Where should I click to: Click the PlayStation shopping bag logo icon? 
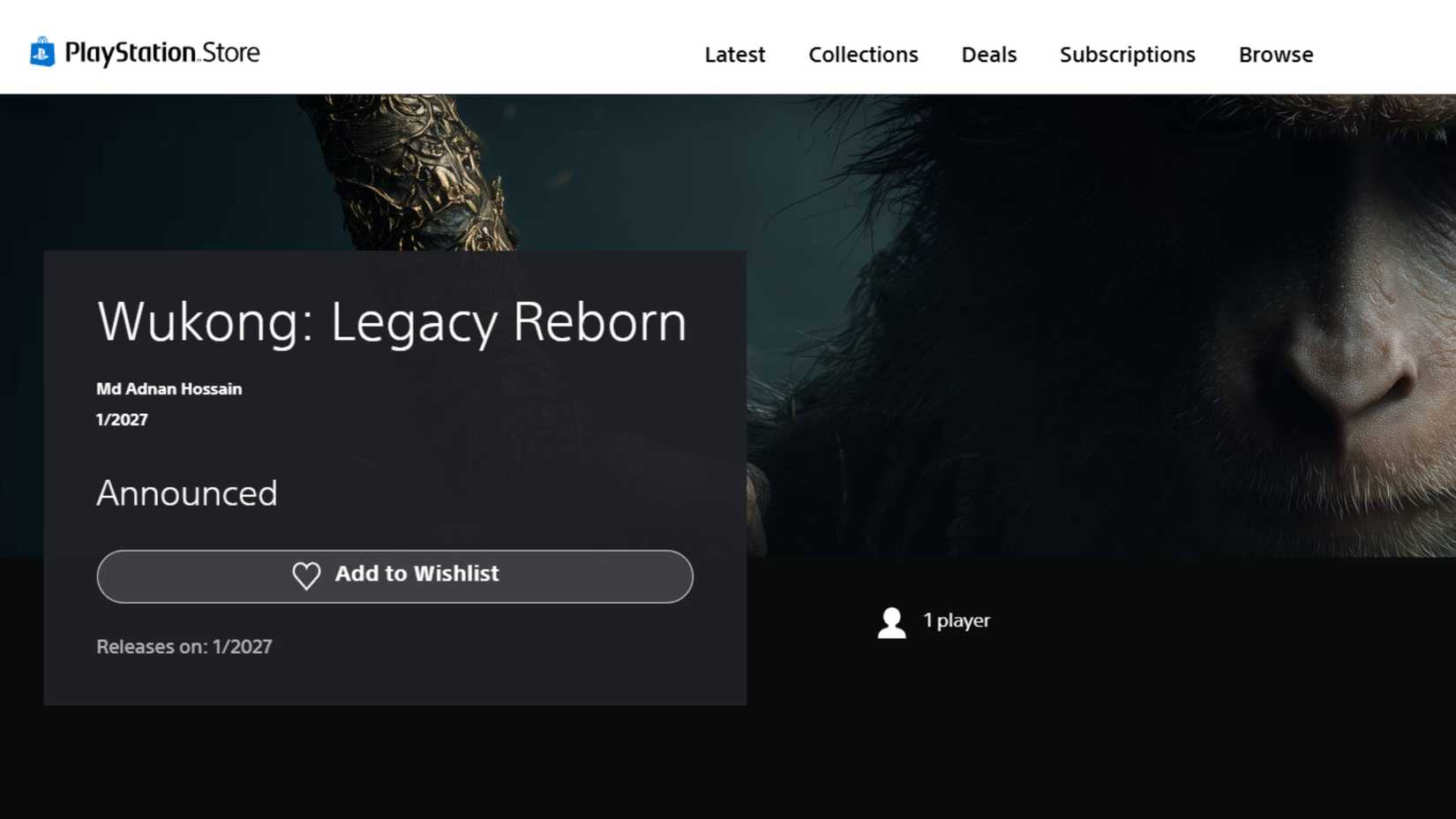tap(40, 52)
